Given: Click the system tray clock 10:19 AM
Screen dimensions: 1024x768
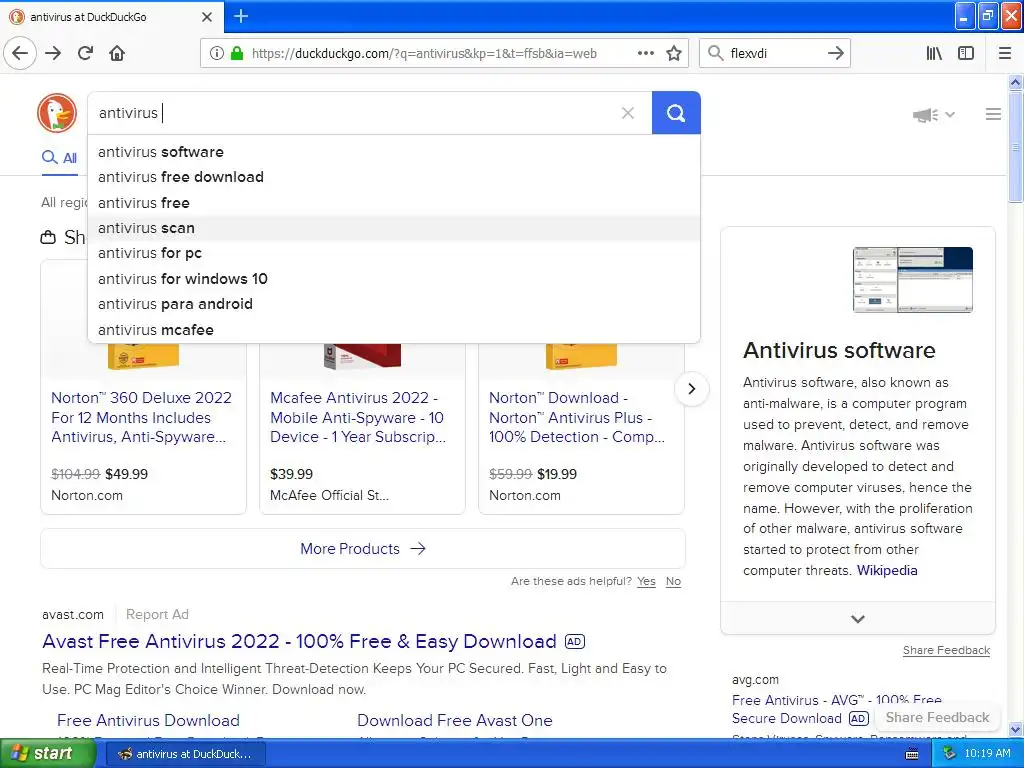Looking at the screenshot, I should tap(987, 754).
